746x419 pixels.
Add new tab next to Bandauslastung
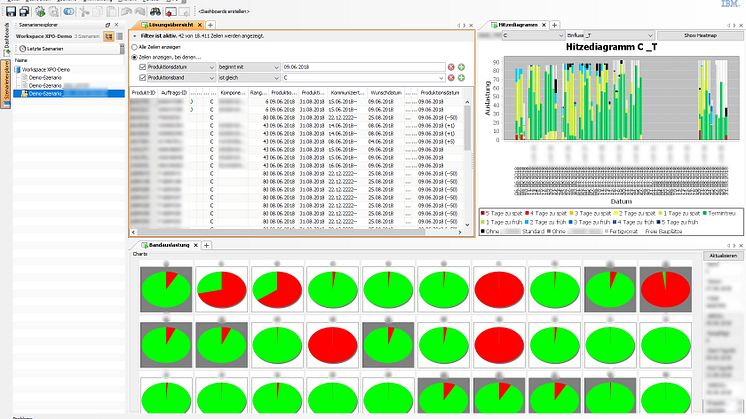pos(206,245)
